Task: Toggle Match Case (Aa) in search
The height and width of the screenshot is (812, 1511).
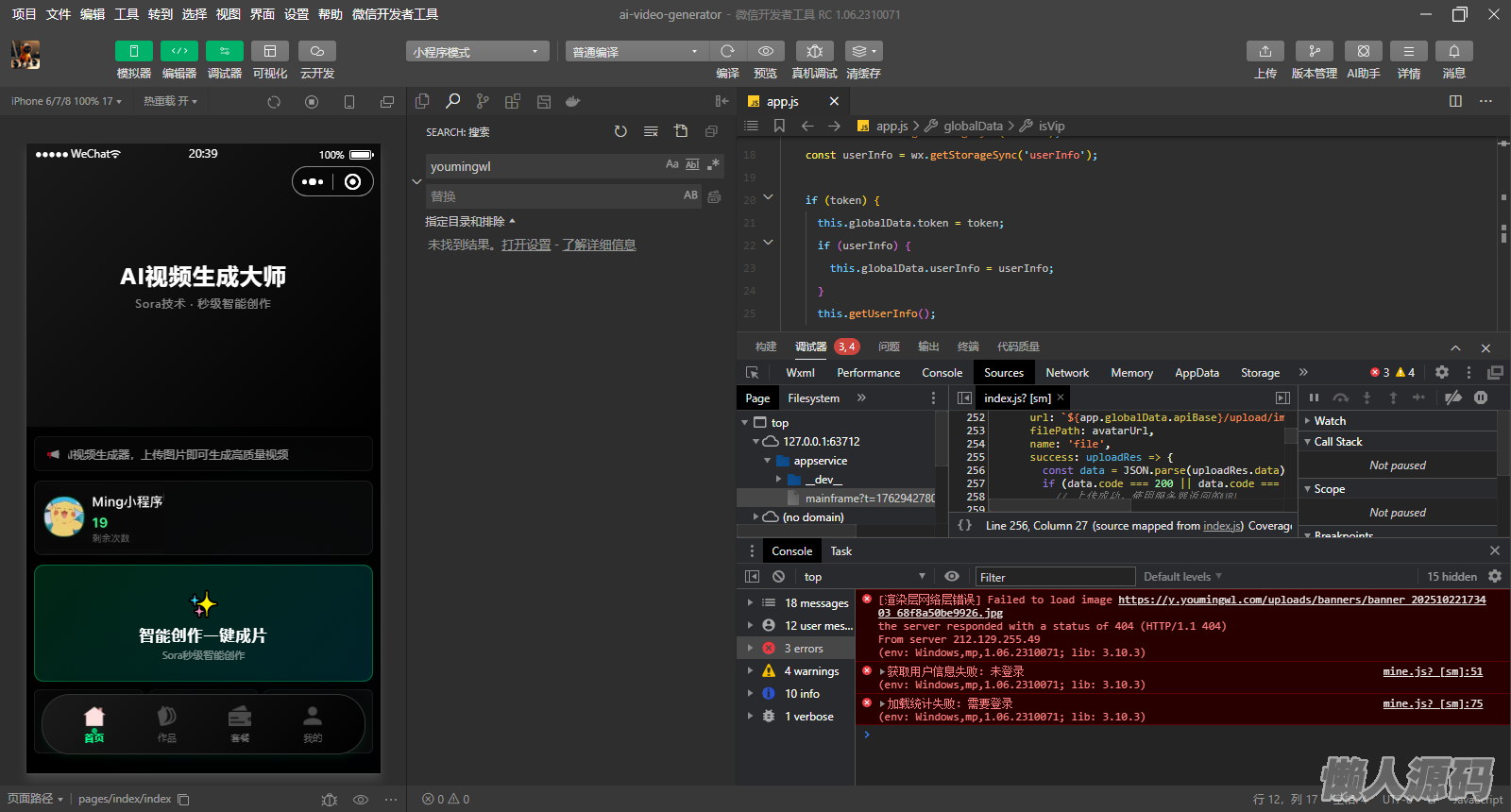Action: [671, 164]
